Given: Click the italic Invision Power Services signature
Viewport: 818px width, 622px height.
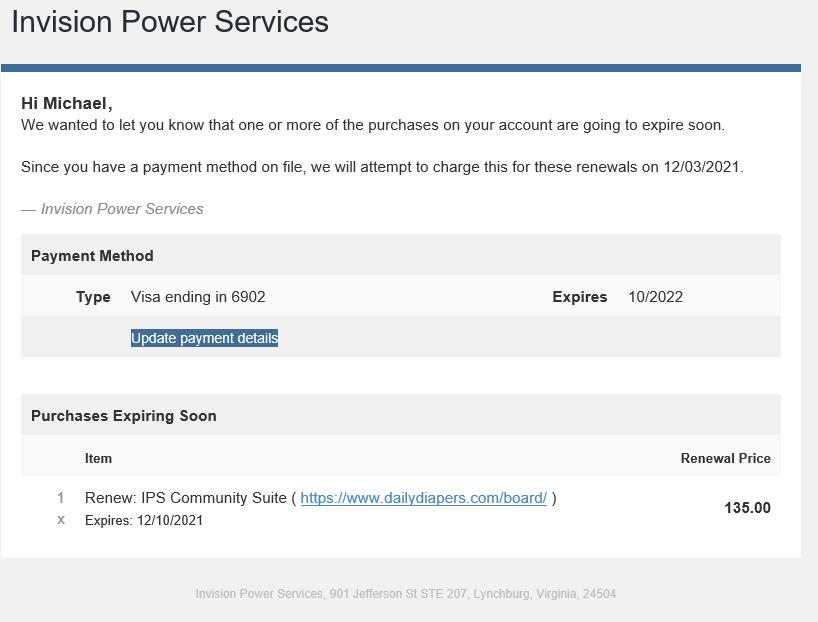Looking at the screenshot, I should point(112,209).
